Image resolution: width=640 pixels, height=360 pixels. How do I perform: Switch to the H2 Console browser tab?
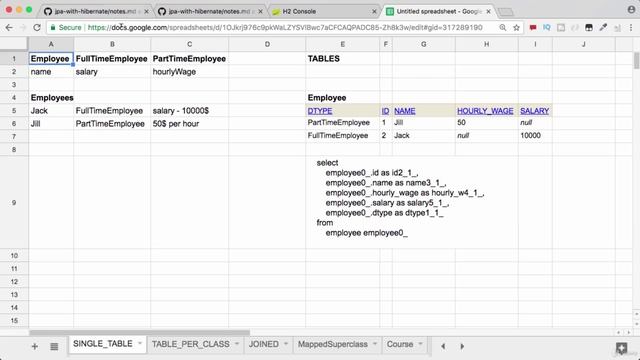click(x=322, y=11)
